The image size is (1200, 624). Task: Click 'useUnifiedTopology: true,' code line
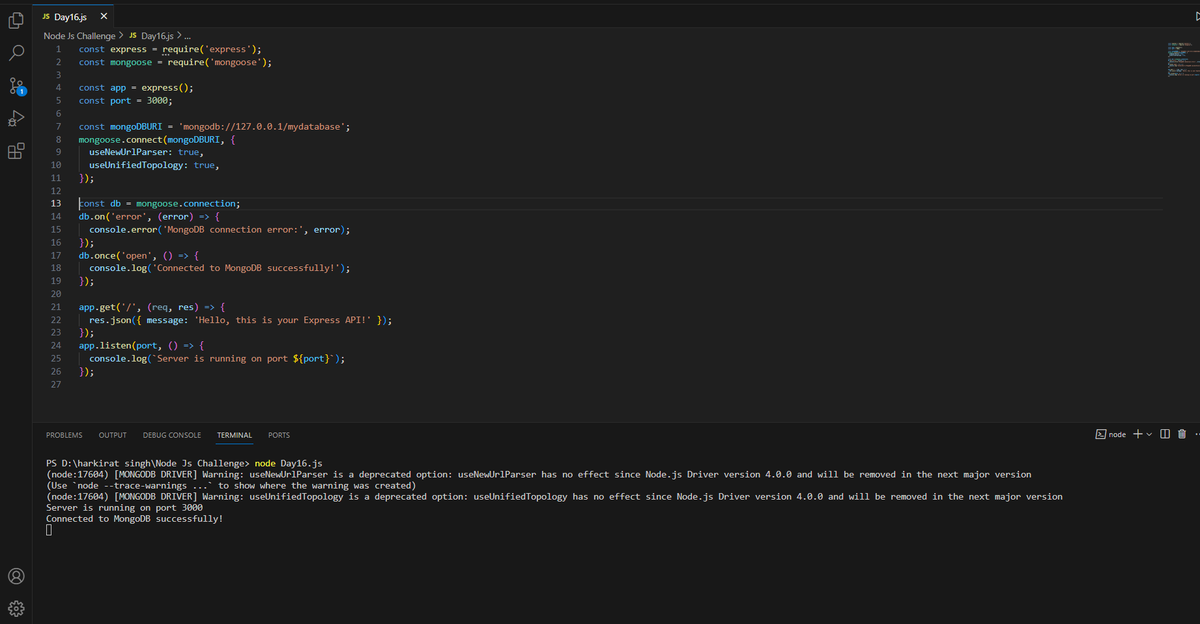pyautogui.click(x=153, y=165)
